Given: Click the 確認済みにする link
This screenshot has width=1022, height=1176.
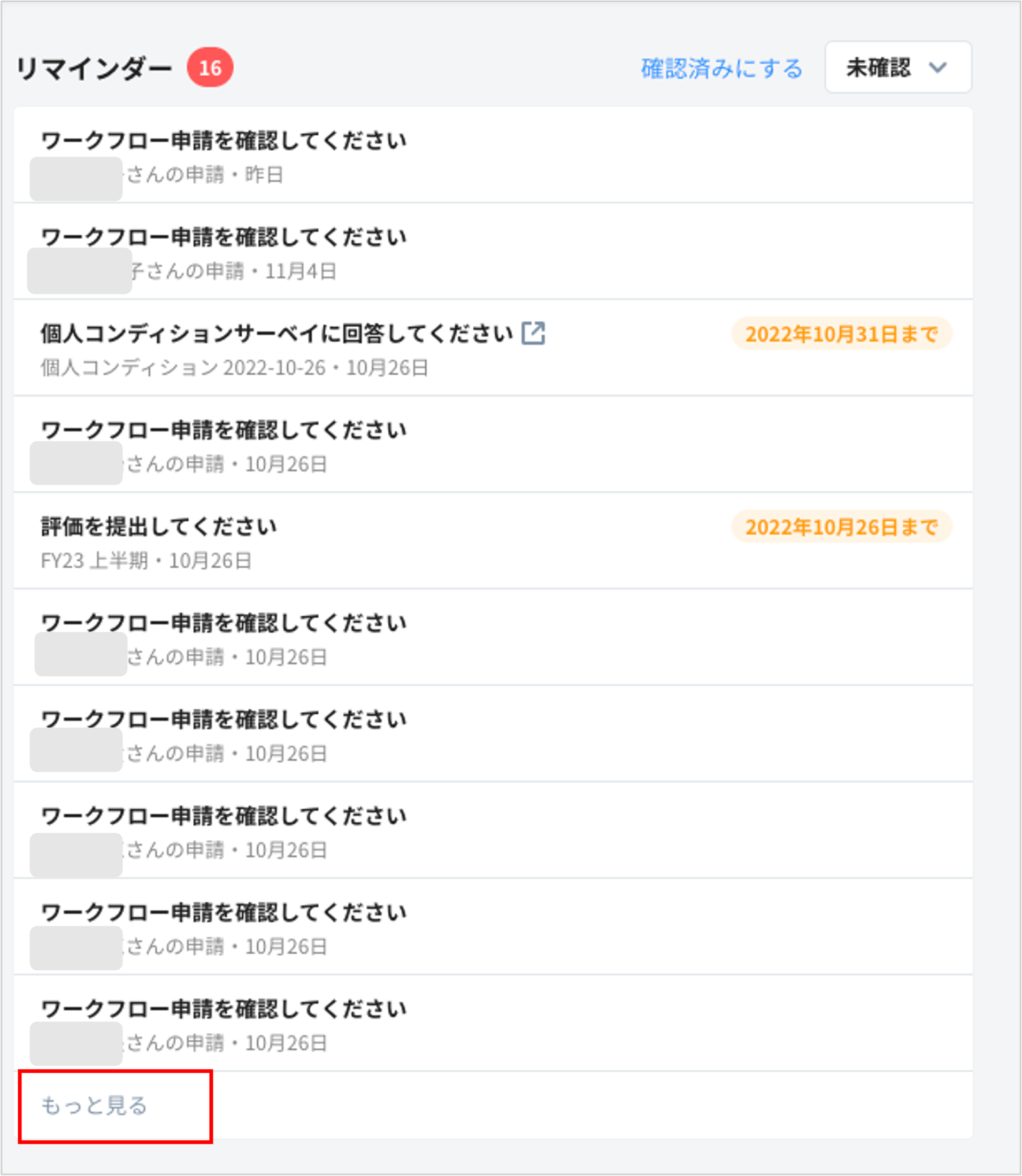Looking at the screenshot, I should [x=721, y=68].
